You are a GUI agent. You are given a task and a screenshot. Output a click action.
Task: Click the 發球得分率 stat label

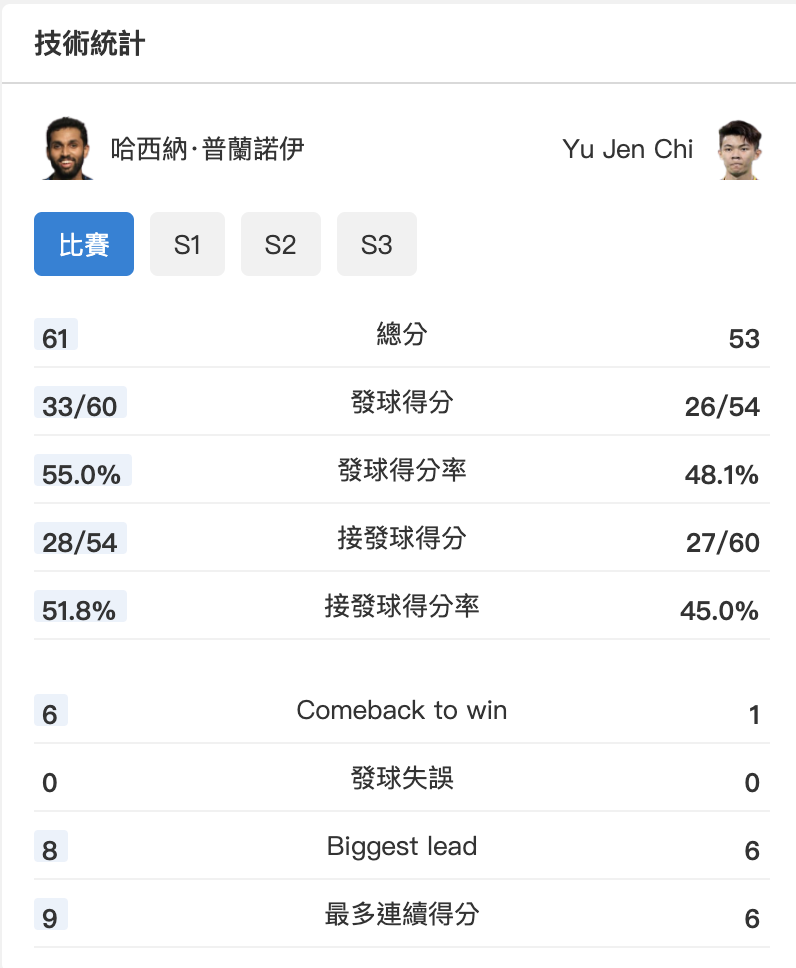(x=402, y=470)
